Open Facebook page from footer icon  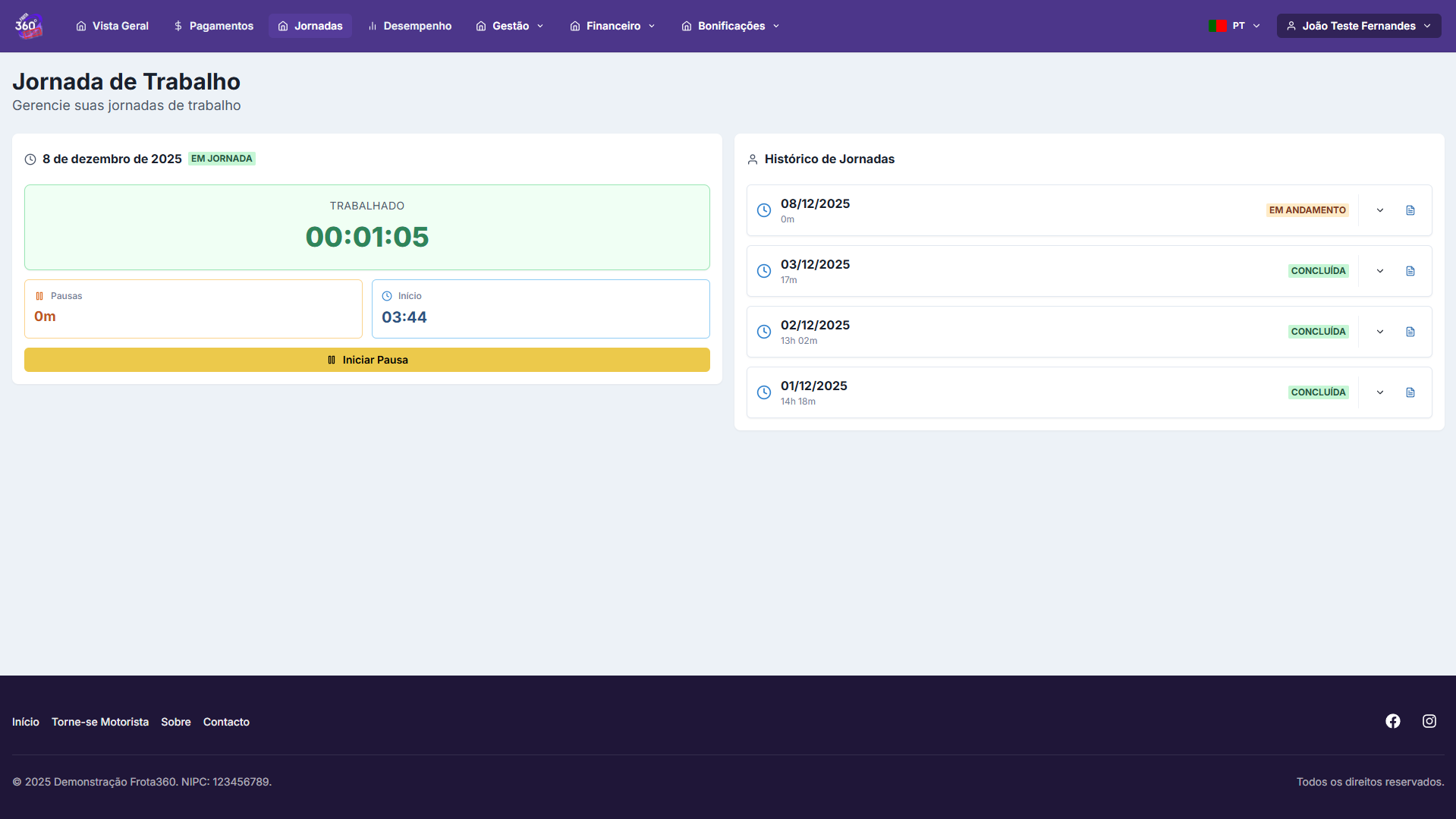(1392, 721)
